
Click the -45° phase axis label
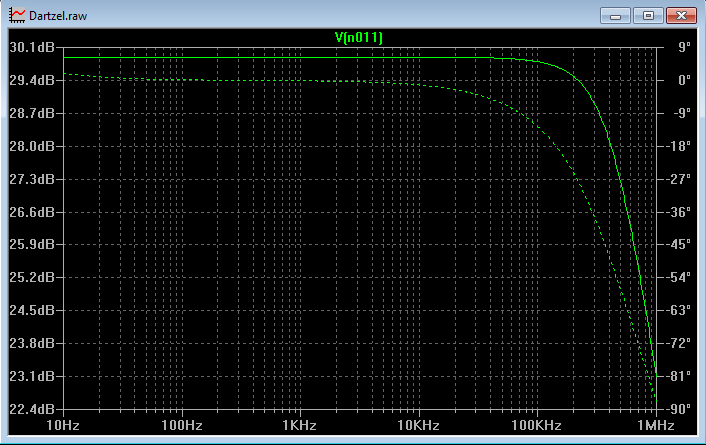coord(680,244)
